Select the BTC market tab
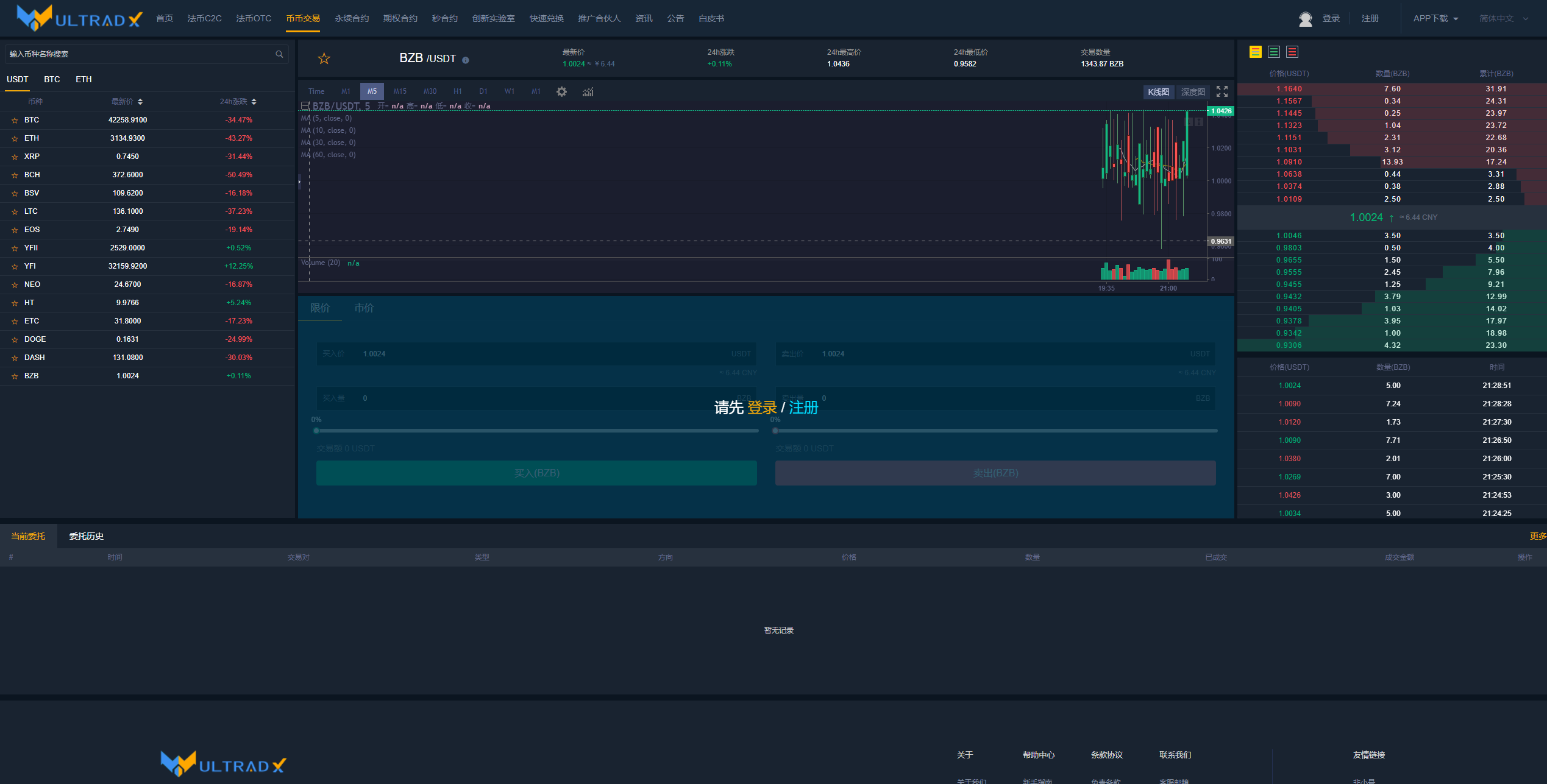1547x784 pixels. click(52, 79)
